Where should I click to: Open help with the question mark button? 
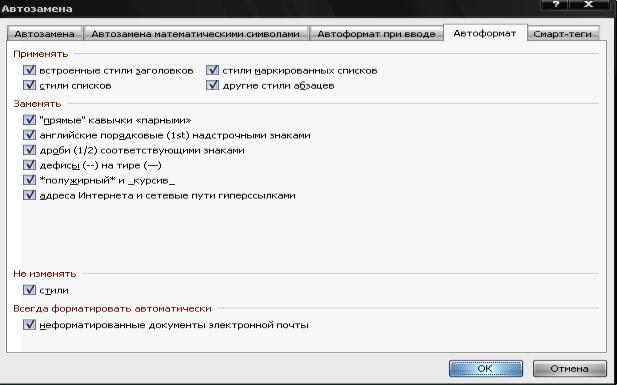click(x=556, y=4)
